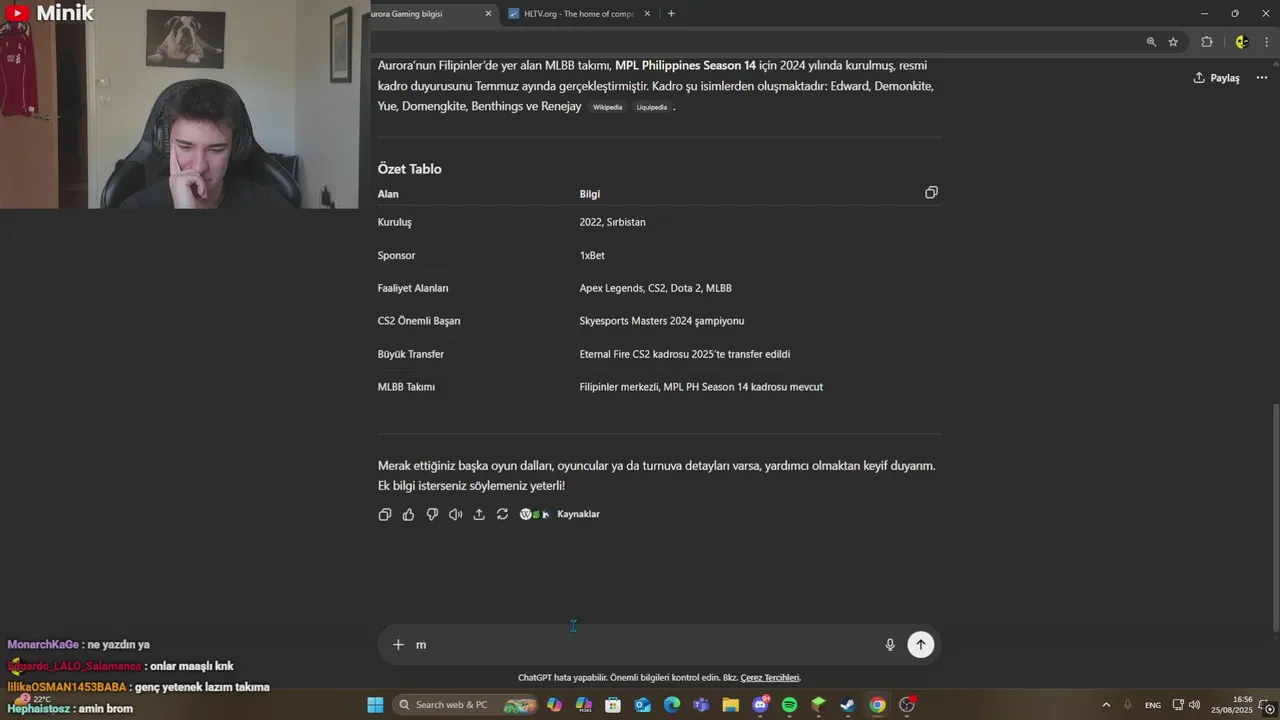Viewport: 1280px width, 720px height.
Task: Open Spotify from taskbar
Action: (789, 705)
